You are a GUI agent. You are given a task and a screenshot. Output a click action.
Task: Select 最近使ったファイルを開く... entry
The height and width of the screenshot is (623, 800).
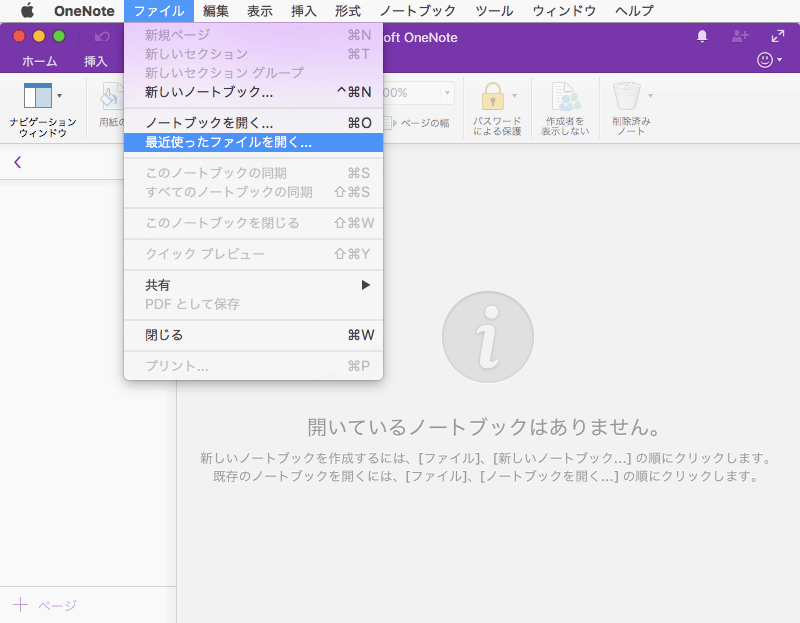254,142
